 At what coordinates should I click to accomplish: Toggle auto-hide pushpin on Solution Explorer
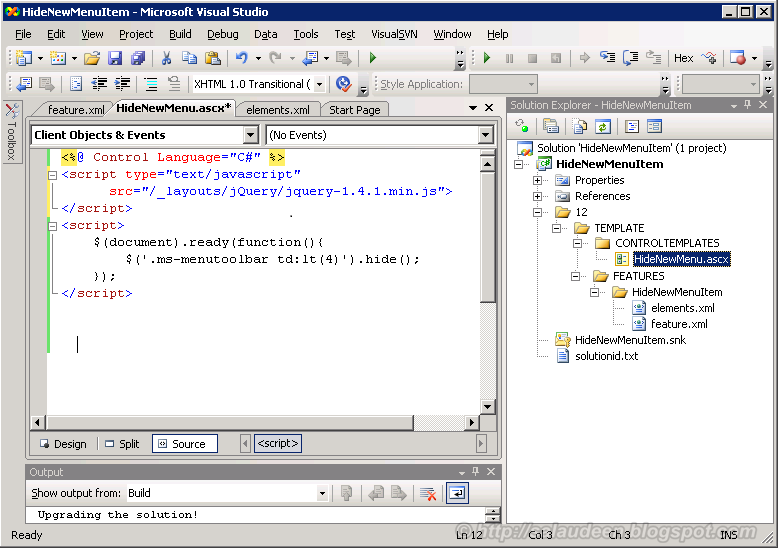(748, 105)
